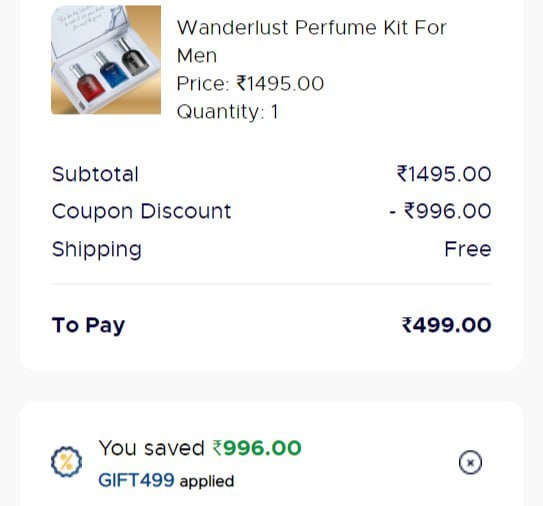Image resolution: width=543 pixels, height=506 pixels.
Task: Click the You saved ₹996.00 message
Action: (x=200, y=448)
